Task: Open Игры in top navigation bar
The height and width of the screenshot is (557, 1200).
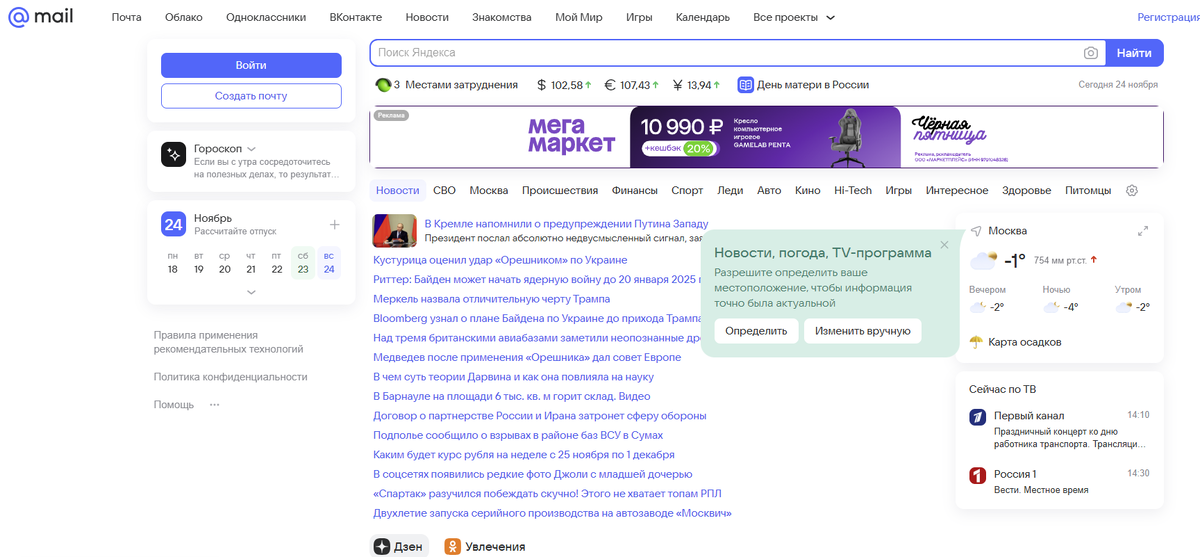Action: [639, 18]
